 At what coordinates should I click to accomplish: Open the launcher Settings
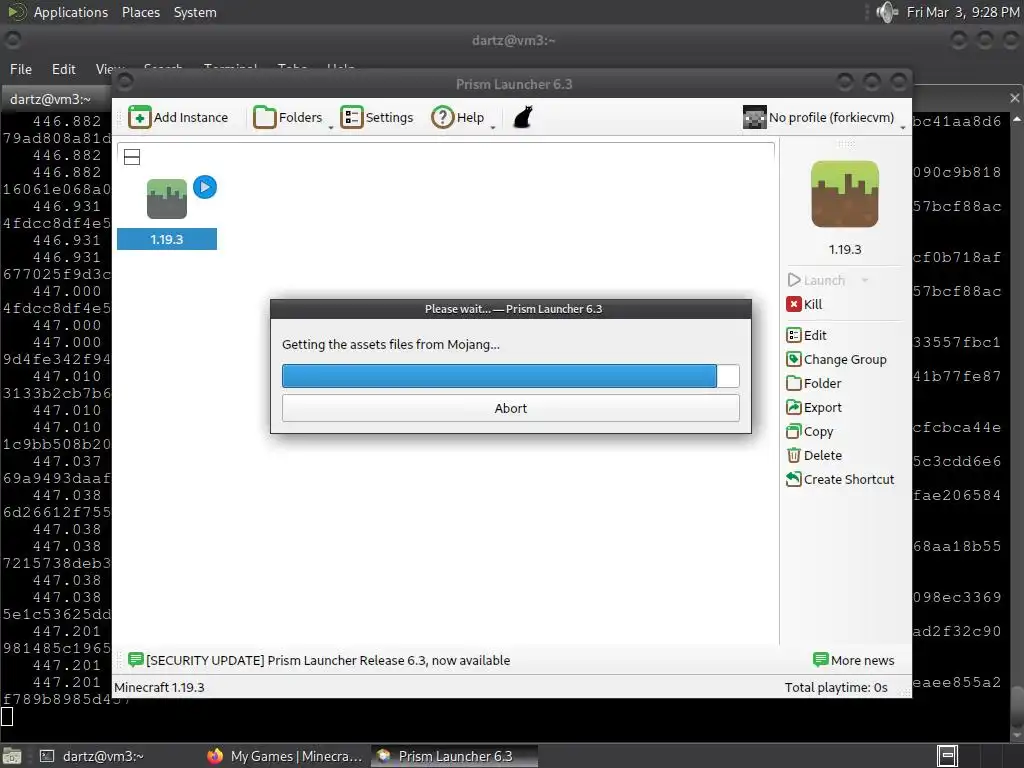pos(377,118)
